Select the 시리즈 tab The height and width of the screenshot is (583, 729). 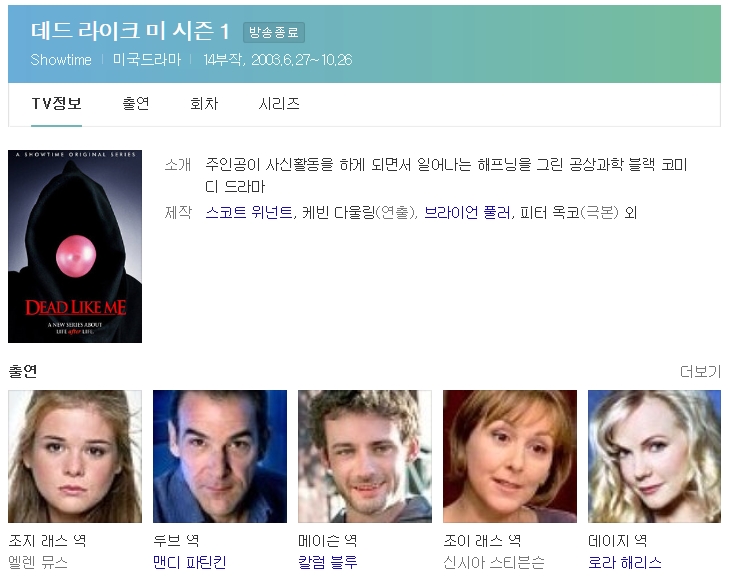(x=279, y=104)
